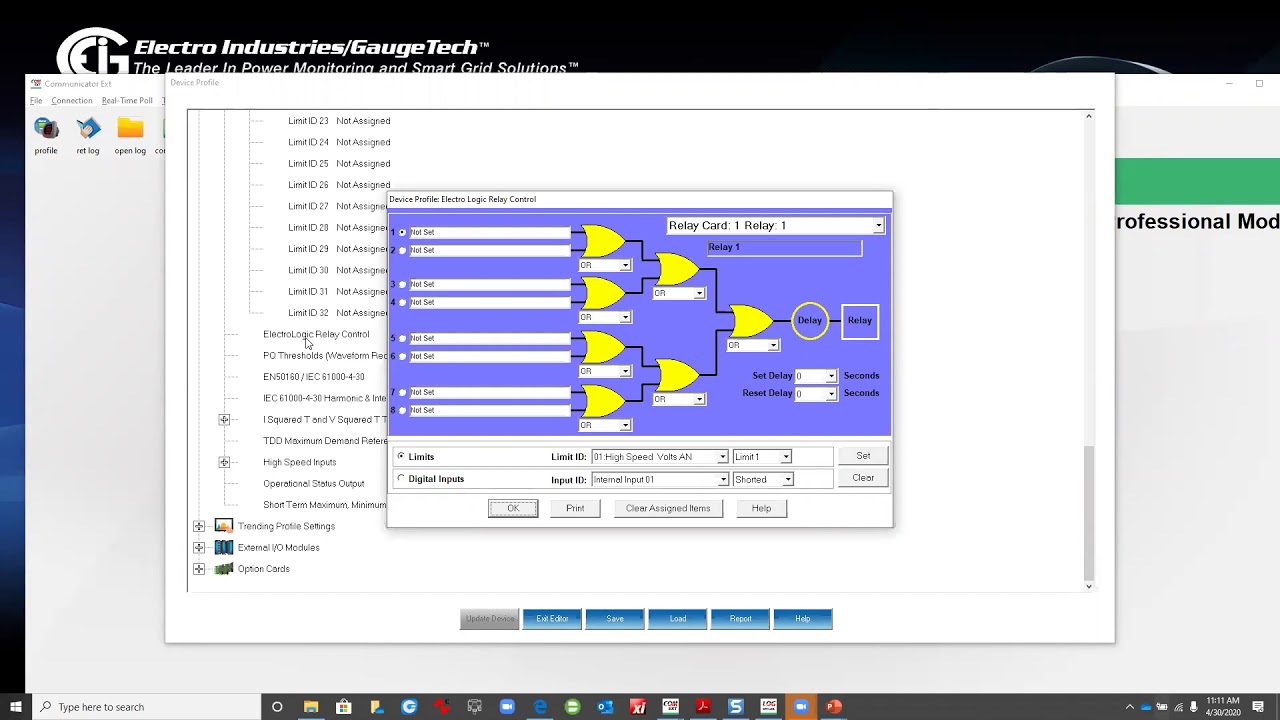Select input 4 radio button
Viewport: 1280px width, 720px height.
pos(403,302)
